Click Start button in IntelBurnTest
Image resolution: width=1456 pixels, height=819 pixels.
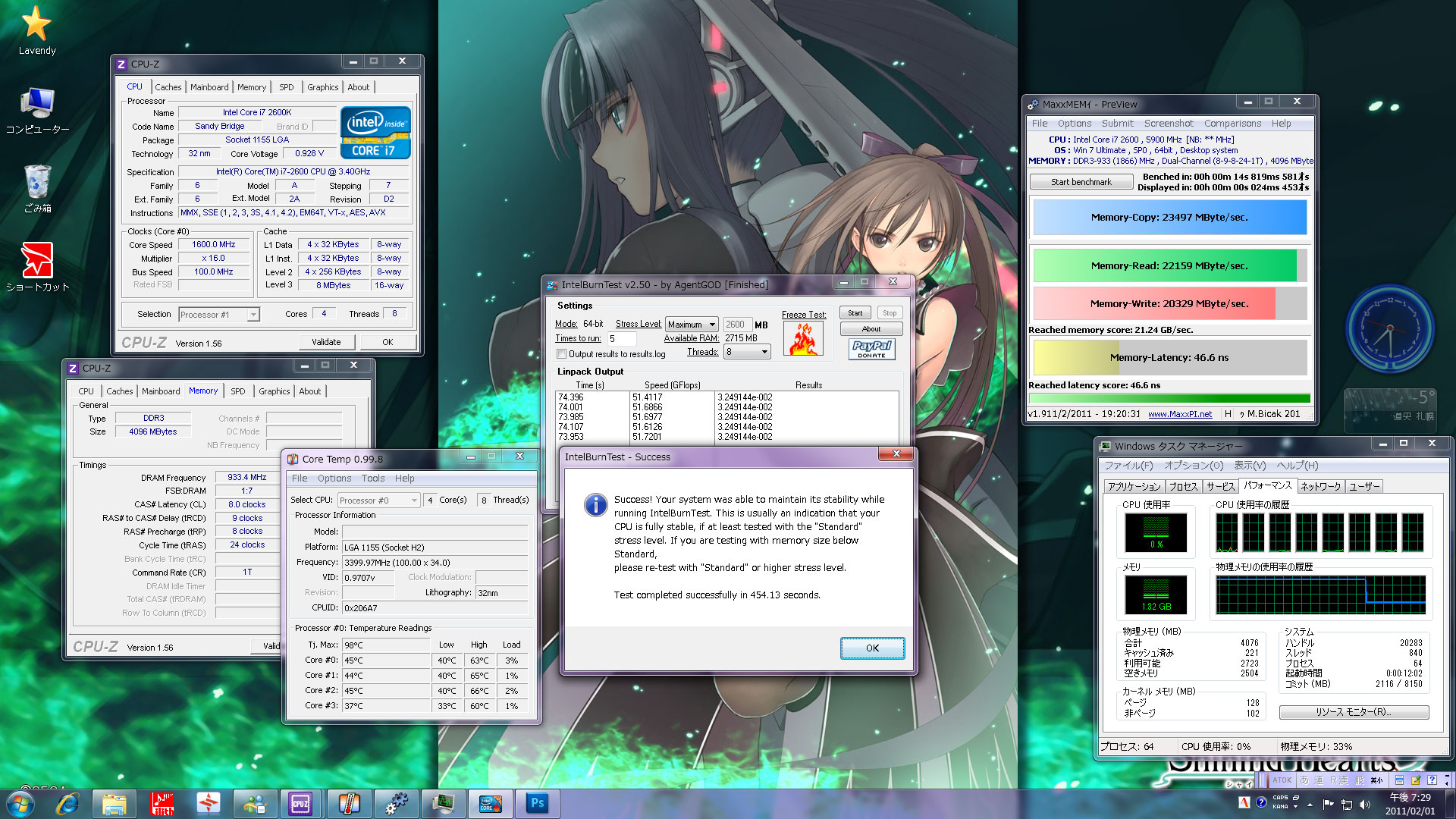pyautogui.click(x=855, y=312)
